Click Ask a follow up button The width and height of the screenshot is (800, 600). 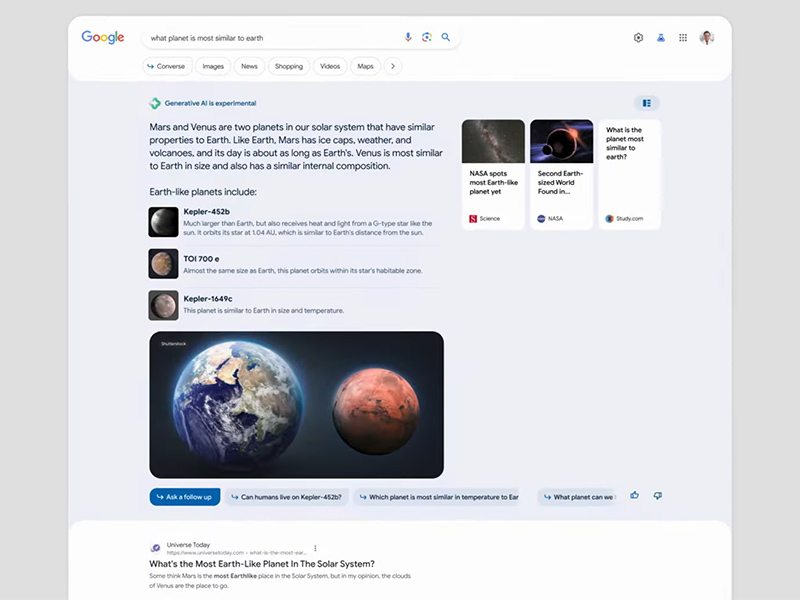click(x=185, y=497)
